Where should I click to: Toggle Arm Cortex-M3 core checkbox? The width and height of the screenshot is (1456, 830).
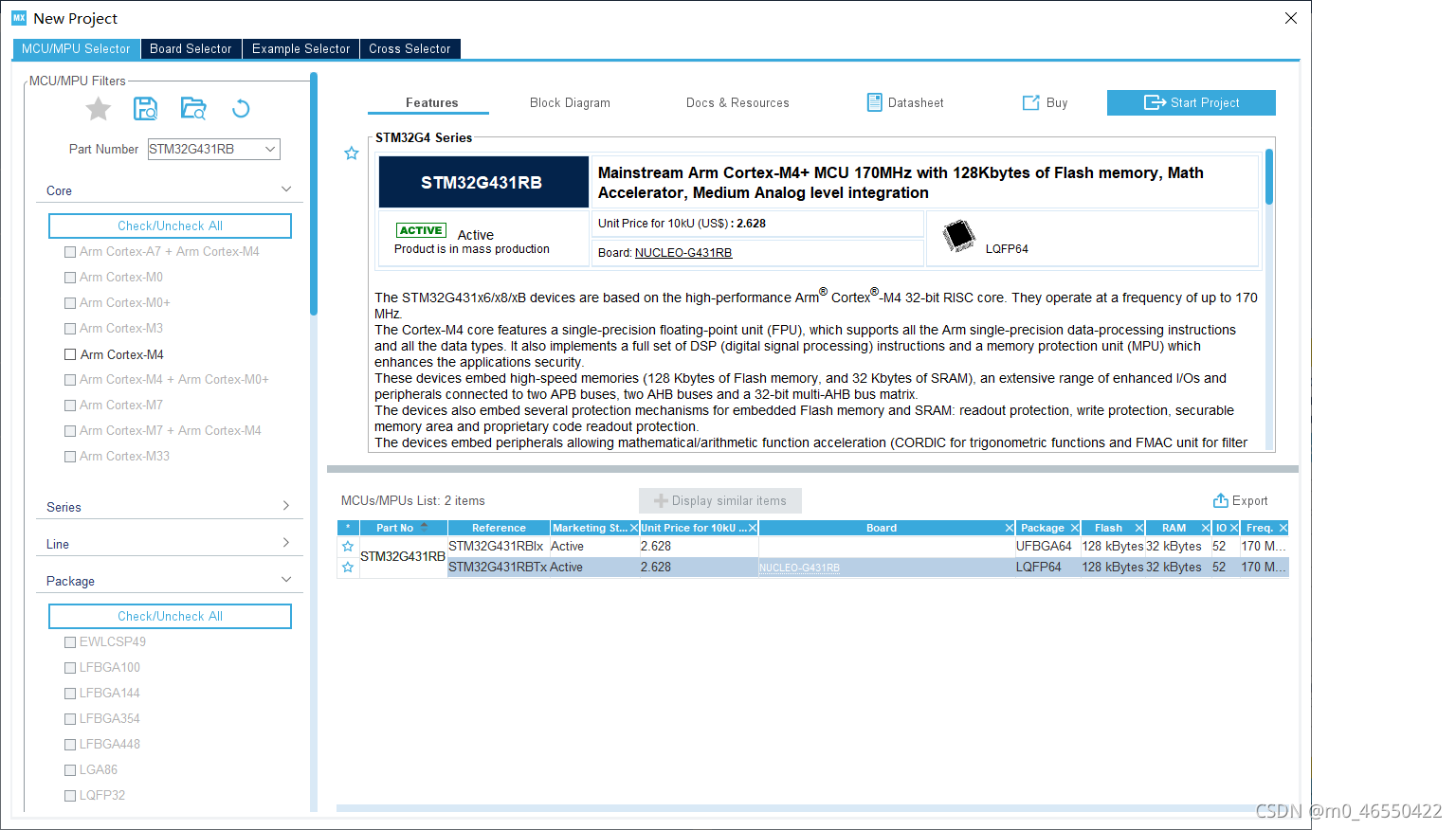70,329
